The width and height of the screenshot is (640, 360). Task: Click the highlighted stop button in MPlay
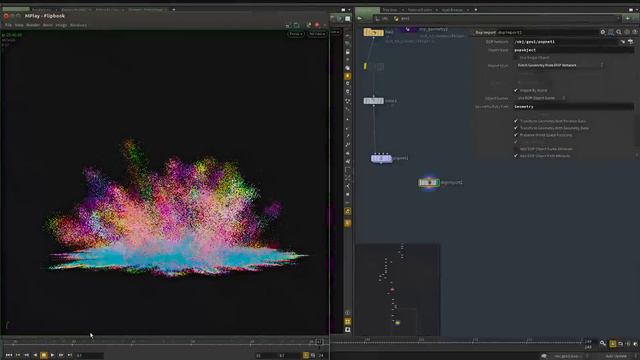click(44, 355)
